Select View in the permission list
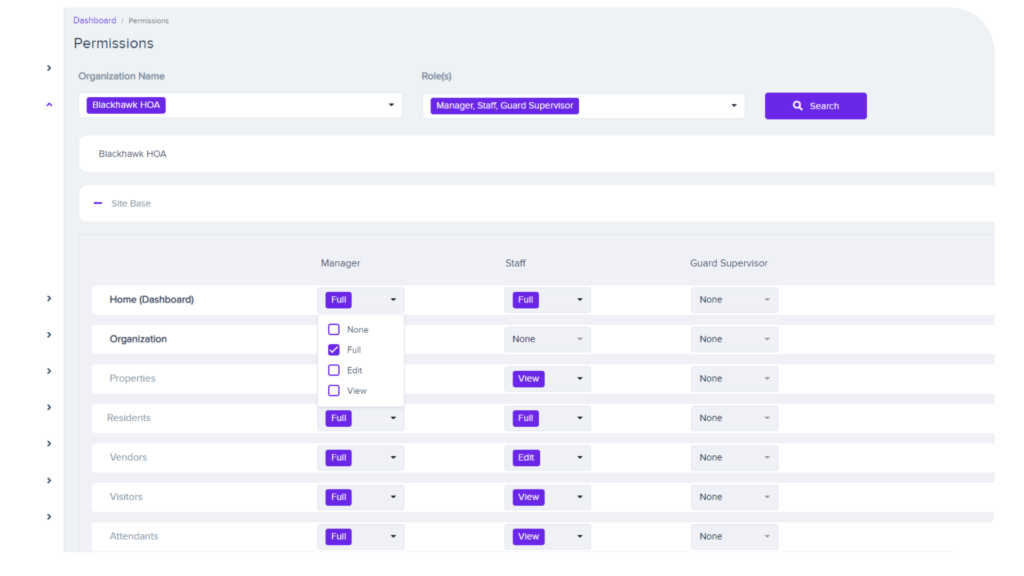 [x=334, y=391]
